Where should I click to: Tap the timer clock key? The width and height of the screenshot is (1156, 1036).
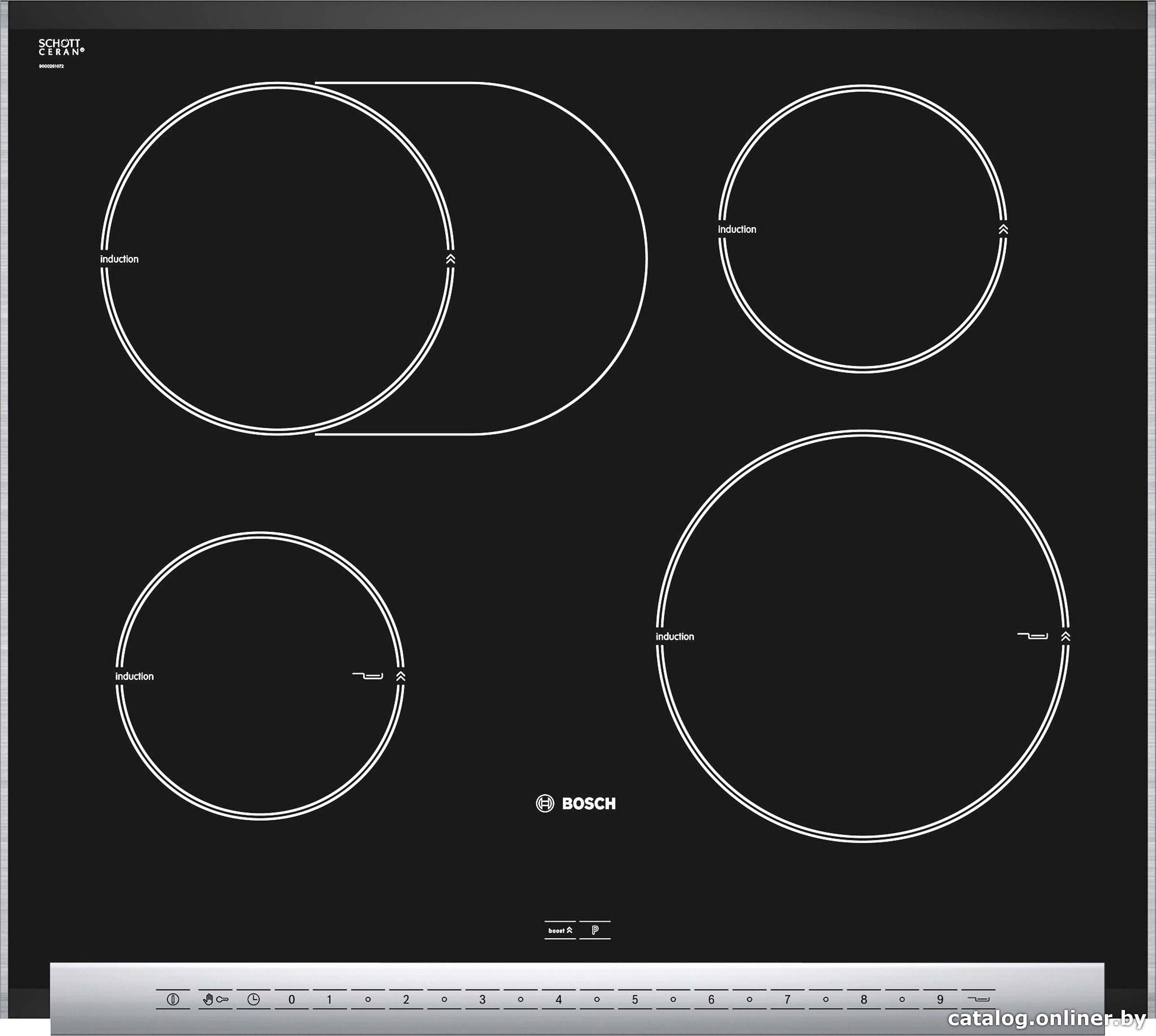point(253,999)
